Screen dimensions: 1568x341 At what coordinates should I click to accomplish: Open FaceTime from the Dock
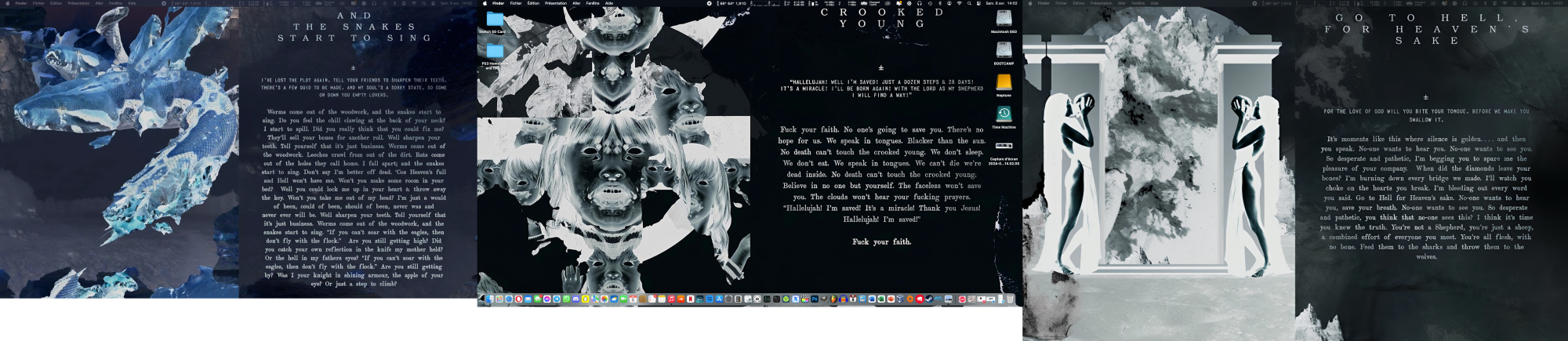623,299
